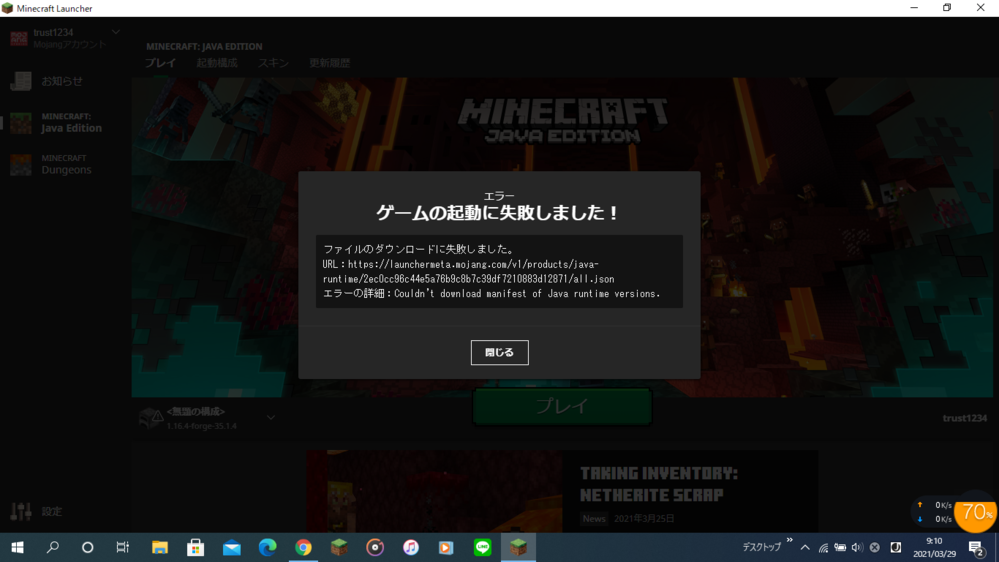Launch Microsoft Edge from taskbar

pyautogui.click(x=268, y=547)
